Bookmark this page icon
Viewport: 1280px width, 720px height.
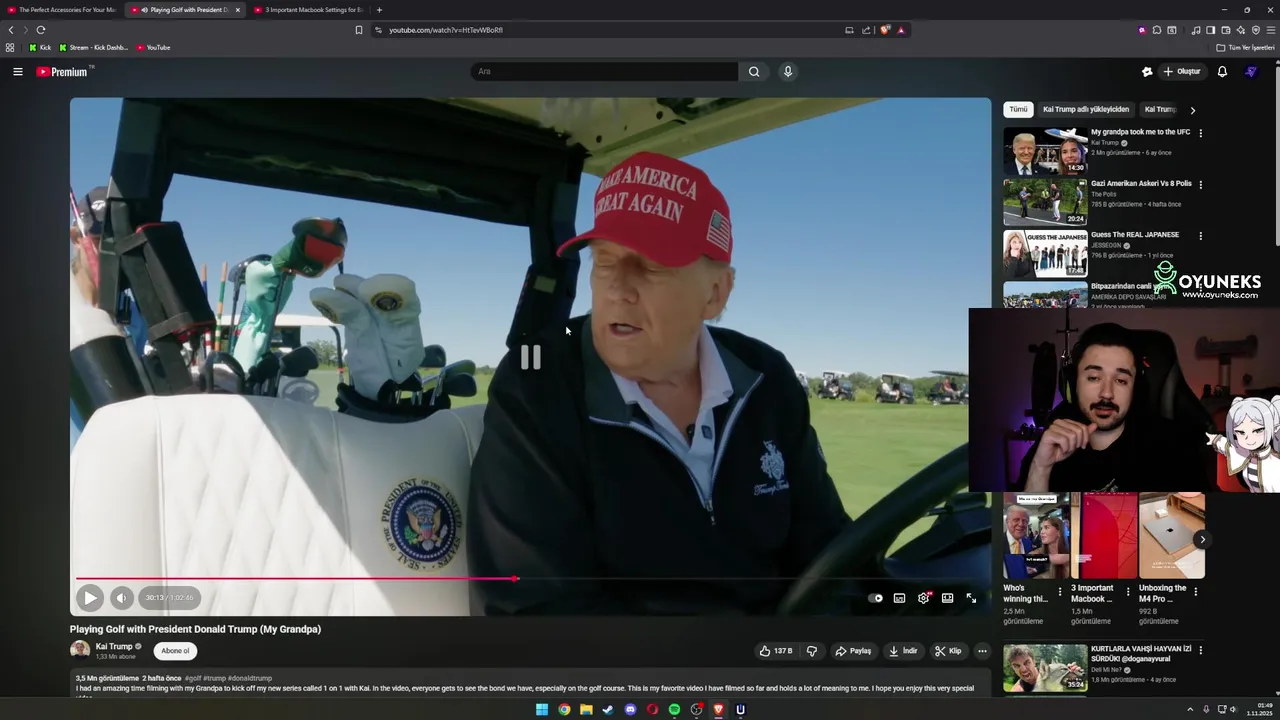[359, 30]
